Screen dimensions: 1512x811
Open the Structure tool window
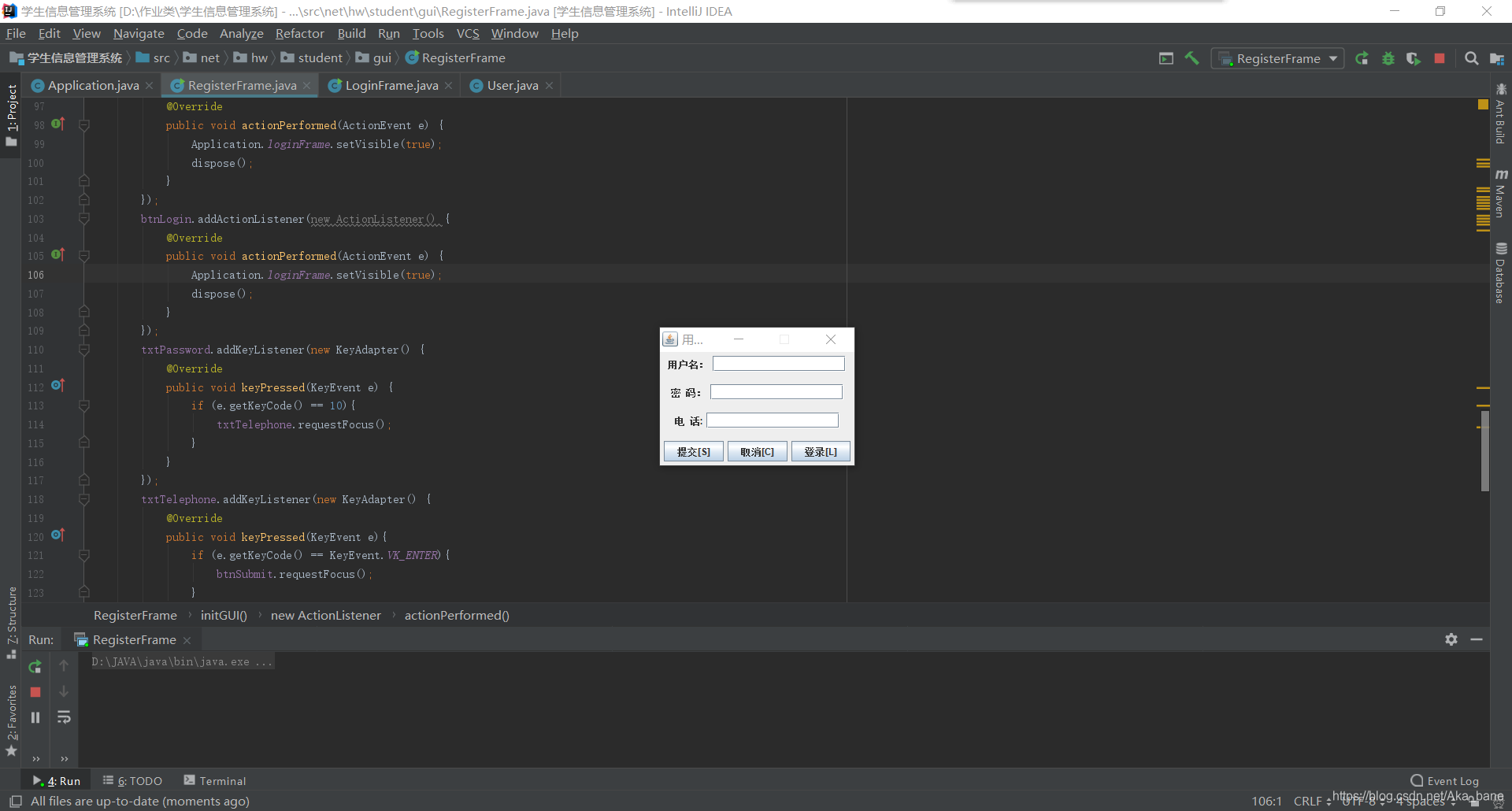click(x=11, y=623)
